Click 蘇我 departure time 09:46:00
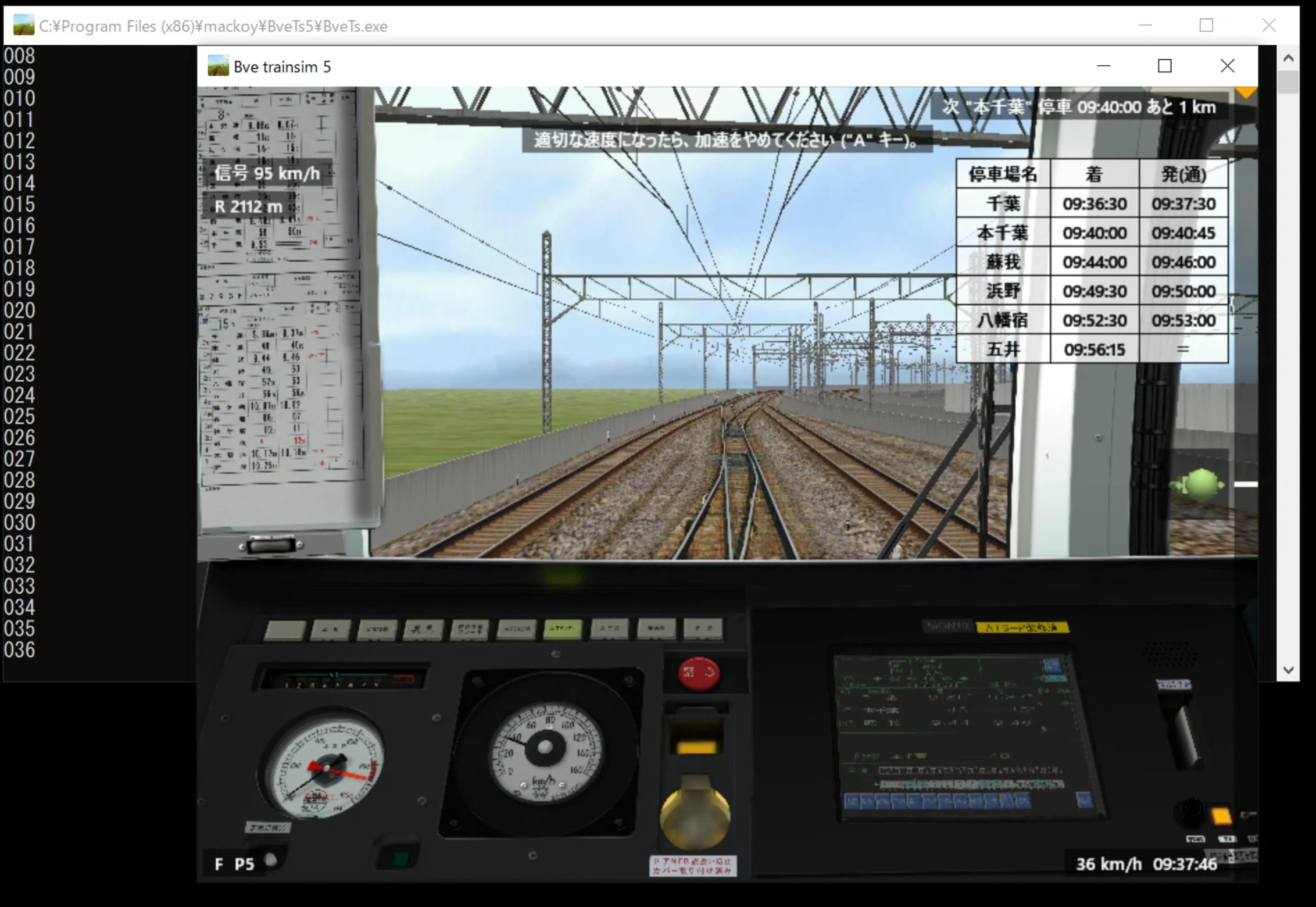The height and width of the screenshot is (907, 1316). [1183, 262]
